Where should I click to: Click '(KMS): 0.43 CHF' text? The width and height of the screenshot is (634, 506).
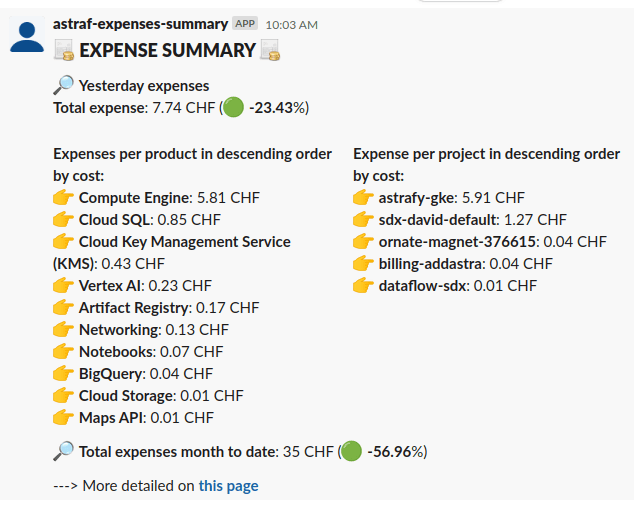[109, 264]
